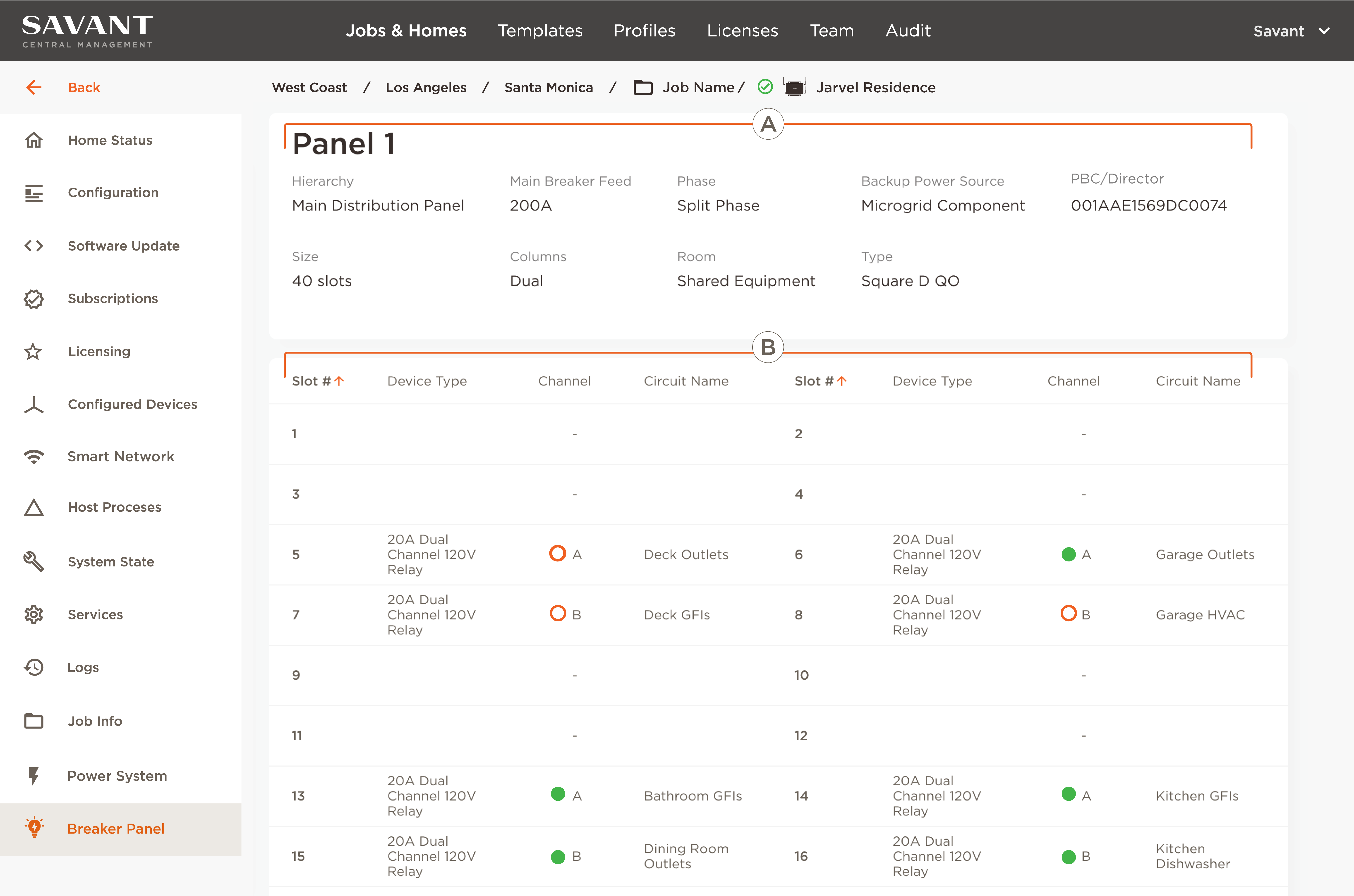Open Software Update code brackets icon
1354x896 pixels.
coord(34,246)
